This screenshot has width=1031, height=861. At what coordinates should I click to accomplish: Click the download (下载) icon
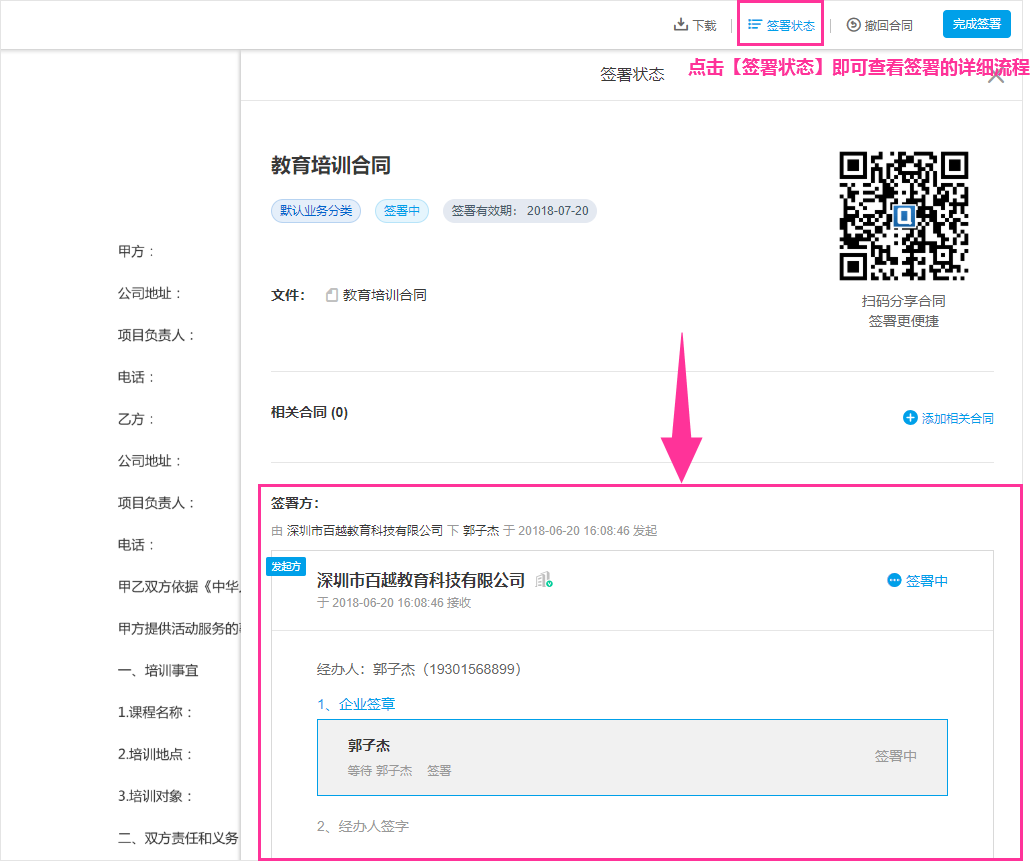681,25
